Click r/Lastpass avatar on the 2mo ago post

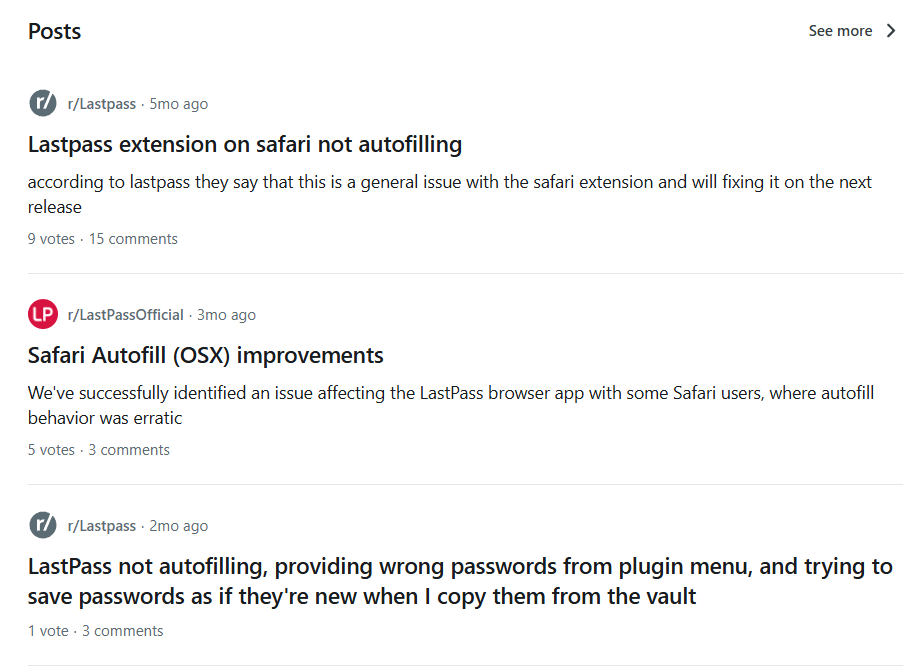(43, 525)
